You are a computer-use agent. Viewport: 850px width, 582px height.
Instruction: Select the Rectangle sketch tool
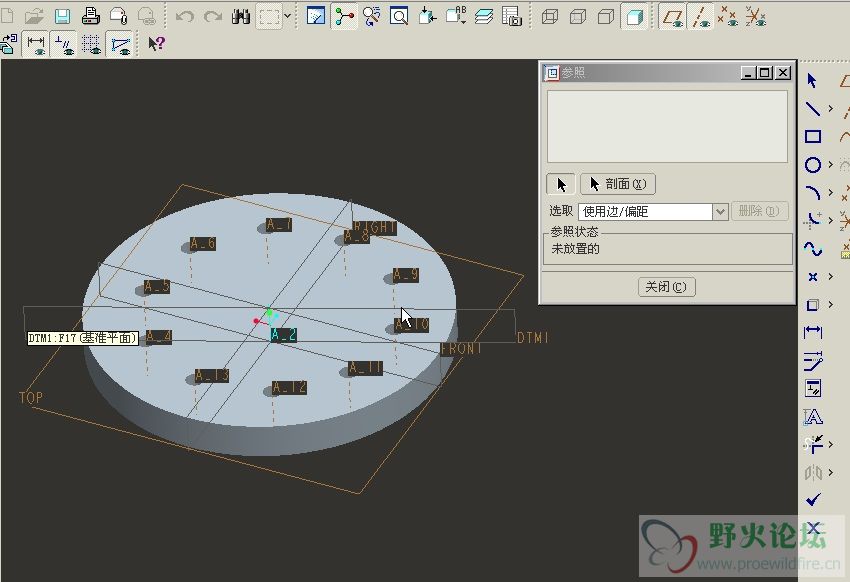(813, 137)
